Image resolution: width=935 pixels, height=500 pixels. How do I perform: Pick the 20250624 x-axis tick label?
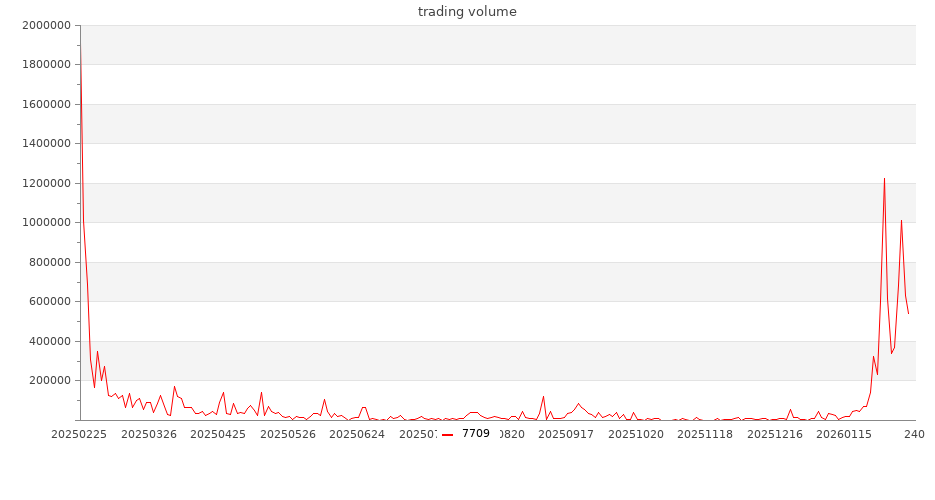pyautogui.click(x=357, y=435)
